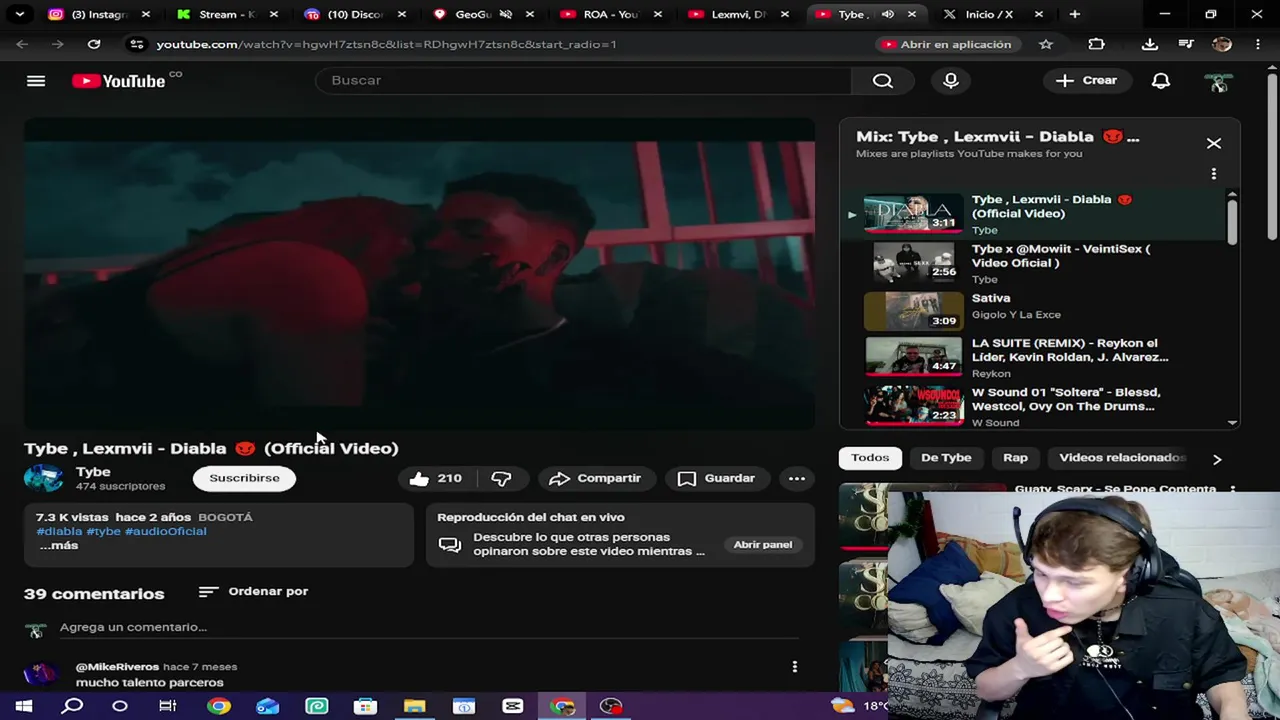
Task: Play Tybe x Mowiit VeintiSex thumbnail
Action: 913,262
